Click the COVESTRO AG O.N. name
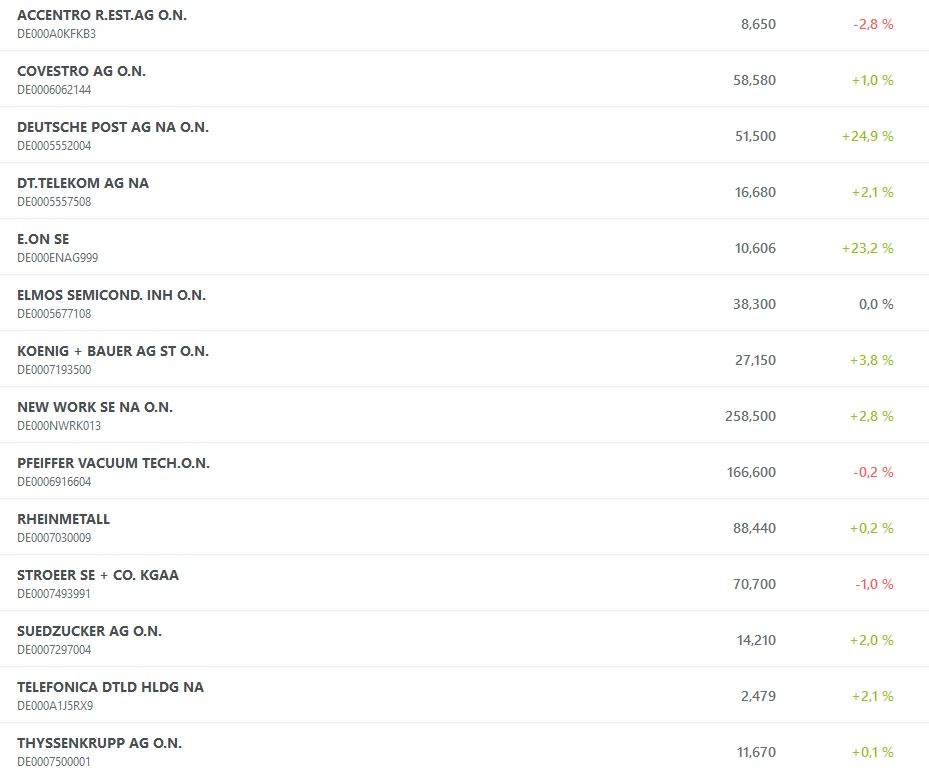 (82, 72)
